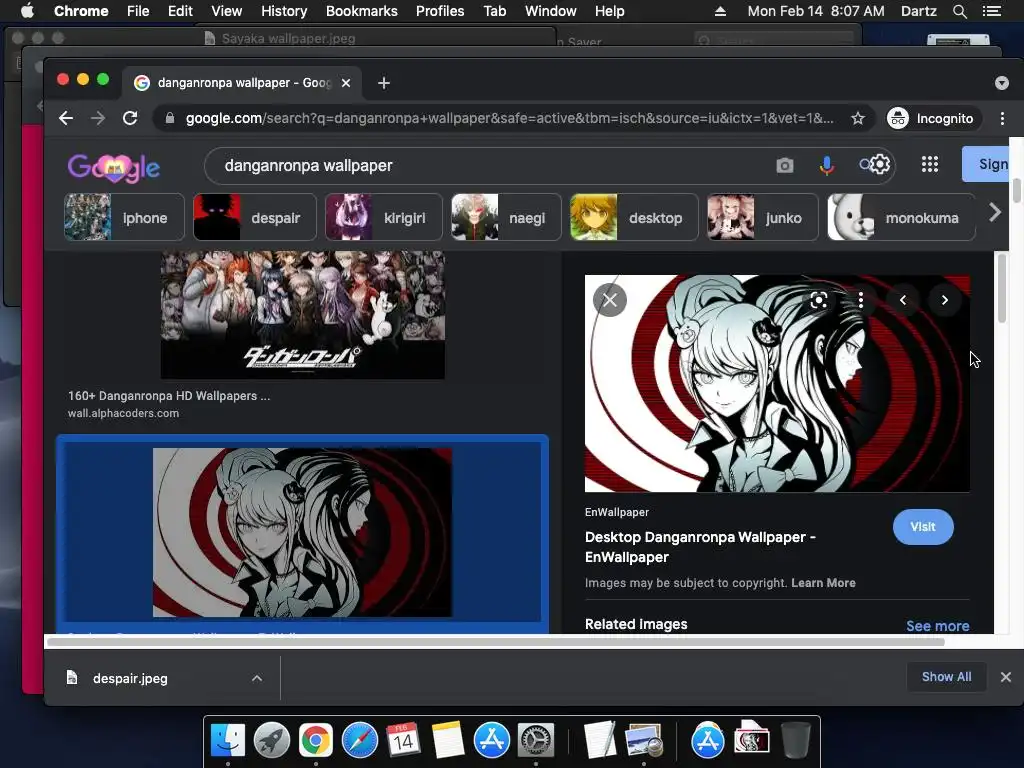Open System Preferences from the Dock

click(x=536, y=740)
